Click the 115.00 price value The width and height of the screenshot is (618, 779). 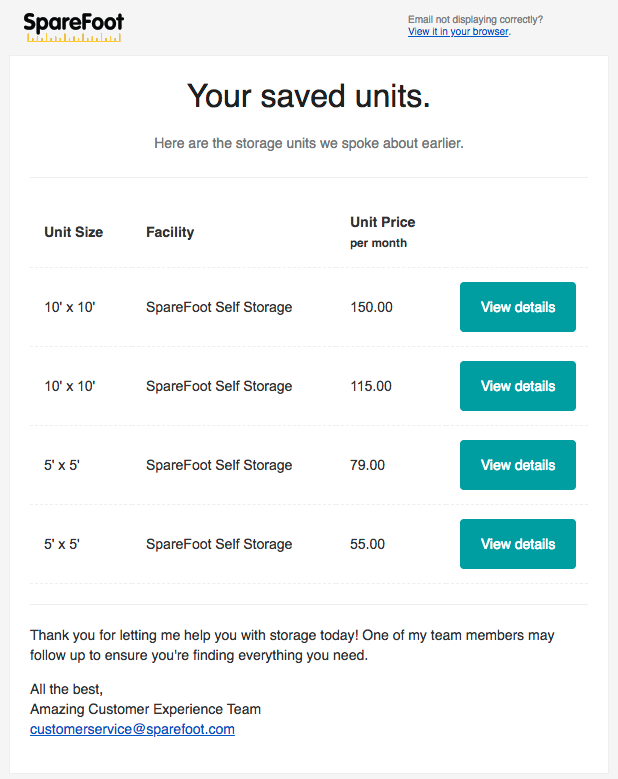click(371, 386)
